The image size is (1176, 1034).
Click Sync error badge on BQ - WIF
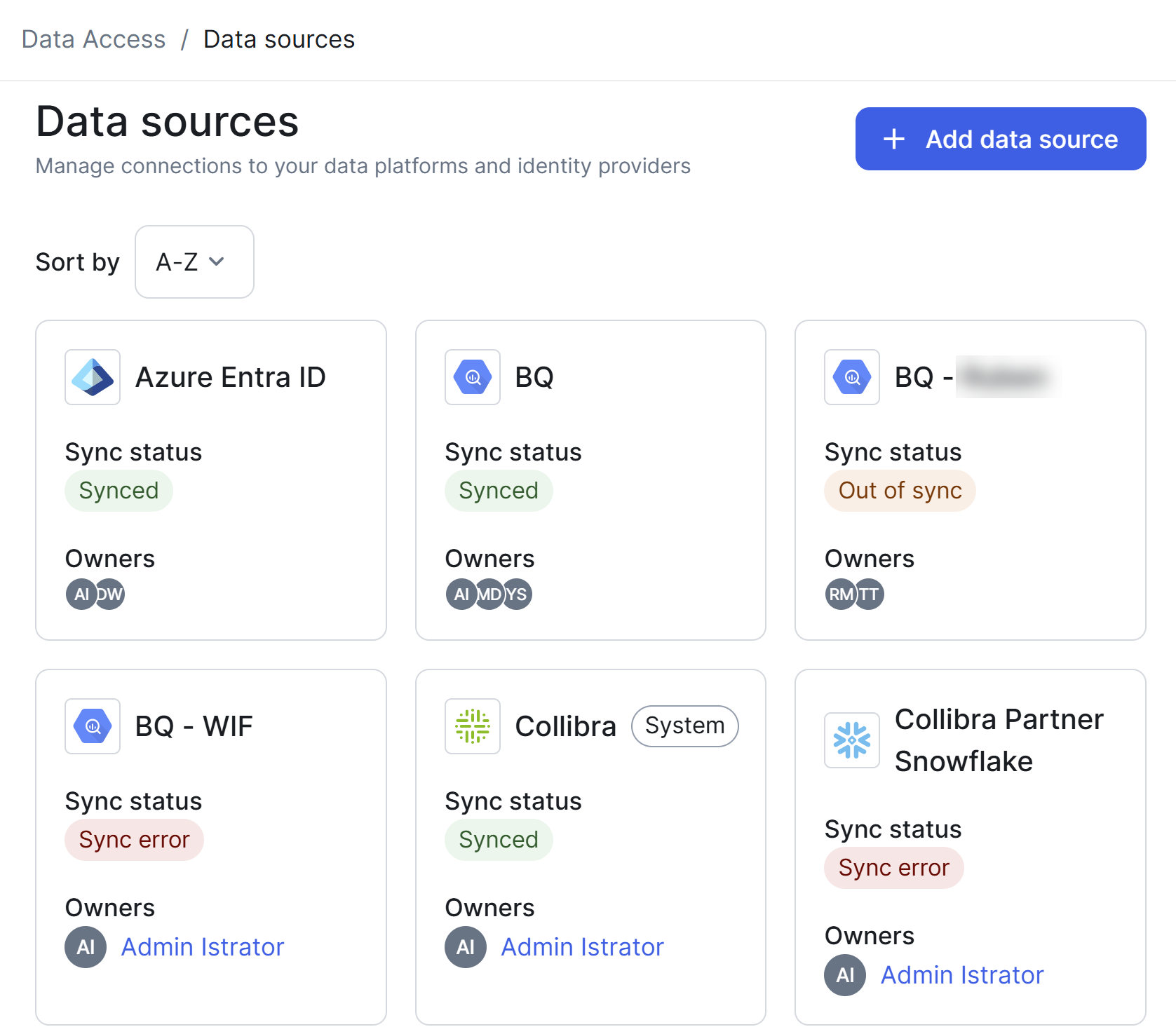(134, 840)
